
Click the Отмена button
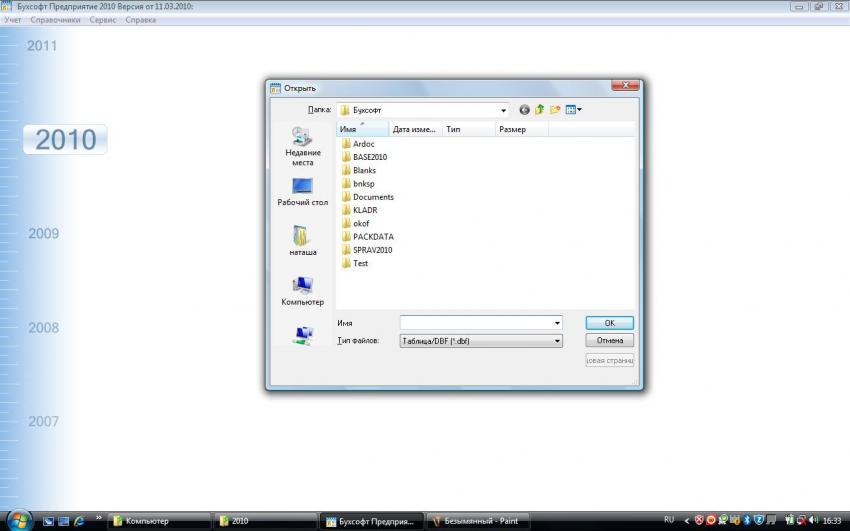pos(609,340)
